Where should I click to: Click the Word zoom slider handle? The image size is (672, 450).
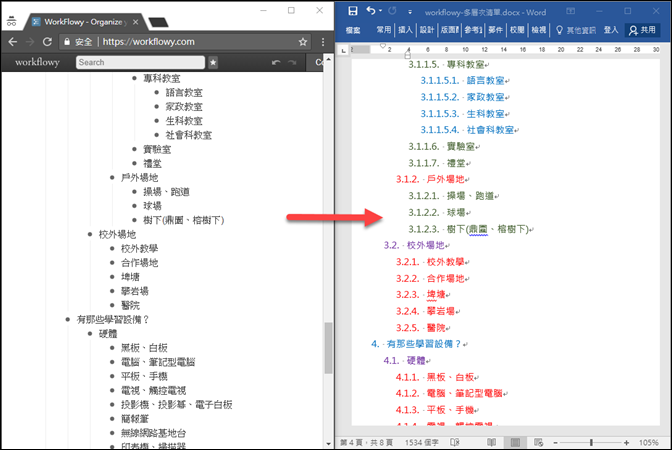[x=591, y=442]
